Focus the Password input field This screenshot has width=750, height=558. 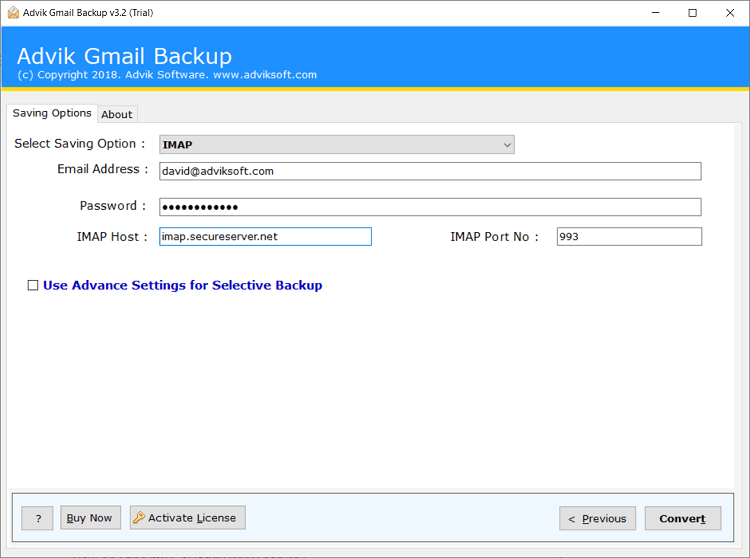(x=430, y=207)
